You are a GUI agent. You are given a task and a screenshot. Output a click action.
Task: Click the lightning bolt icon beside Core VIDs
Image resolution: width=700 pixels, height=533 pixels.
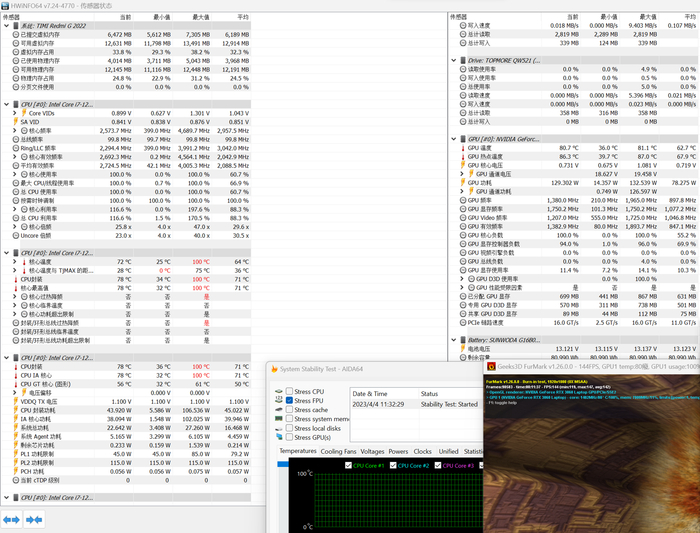pos(23,113)
